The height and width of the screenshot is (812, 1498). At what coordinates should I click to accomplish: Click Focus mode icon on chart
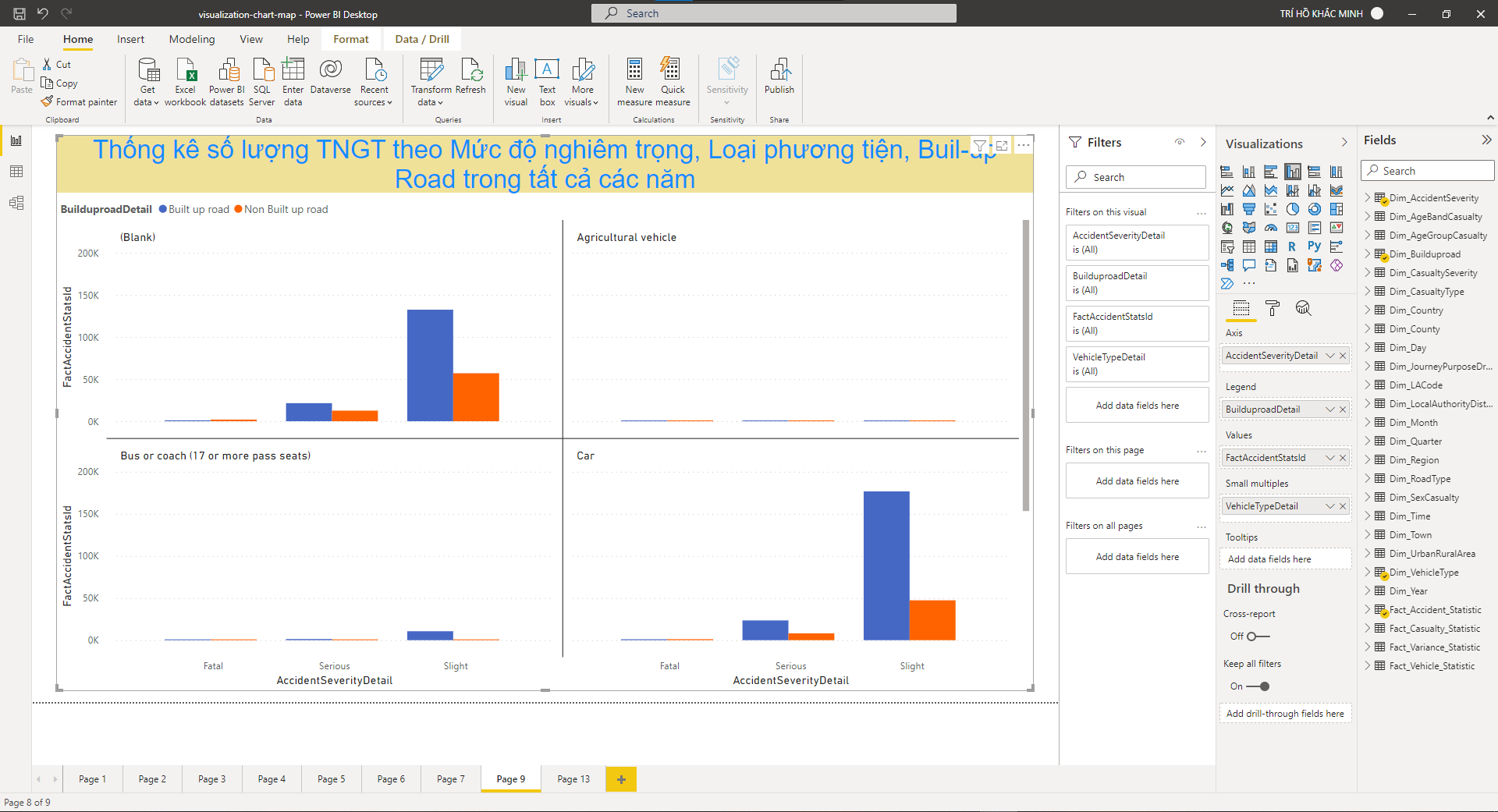1002,145
